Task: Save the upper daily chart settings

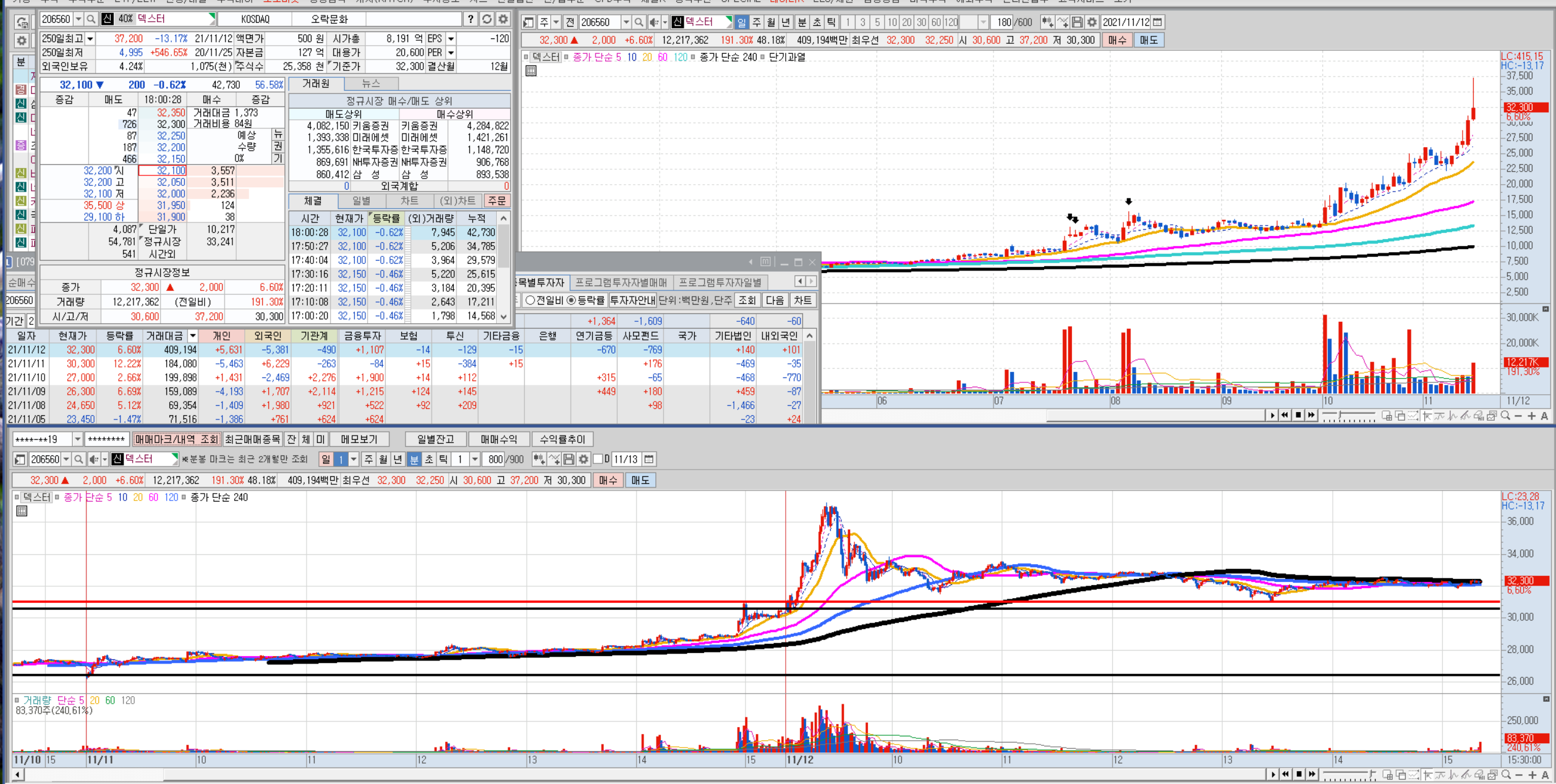Action: (1078, 22)
